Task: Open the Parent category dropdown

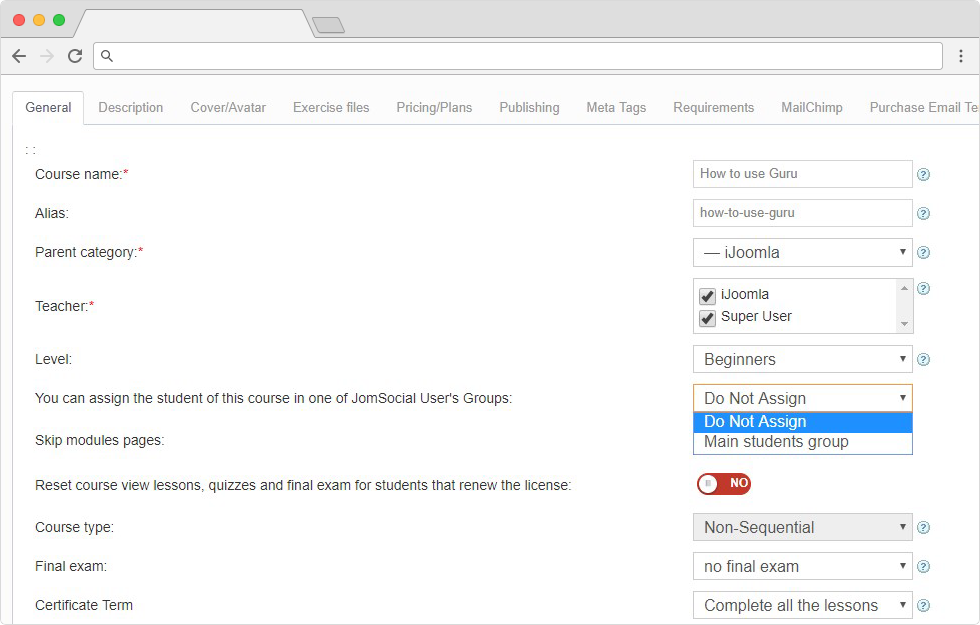Action: click(802, 253)
